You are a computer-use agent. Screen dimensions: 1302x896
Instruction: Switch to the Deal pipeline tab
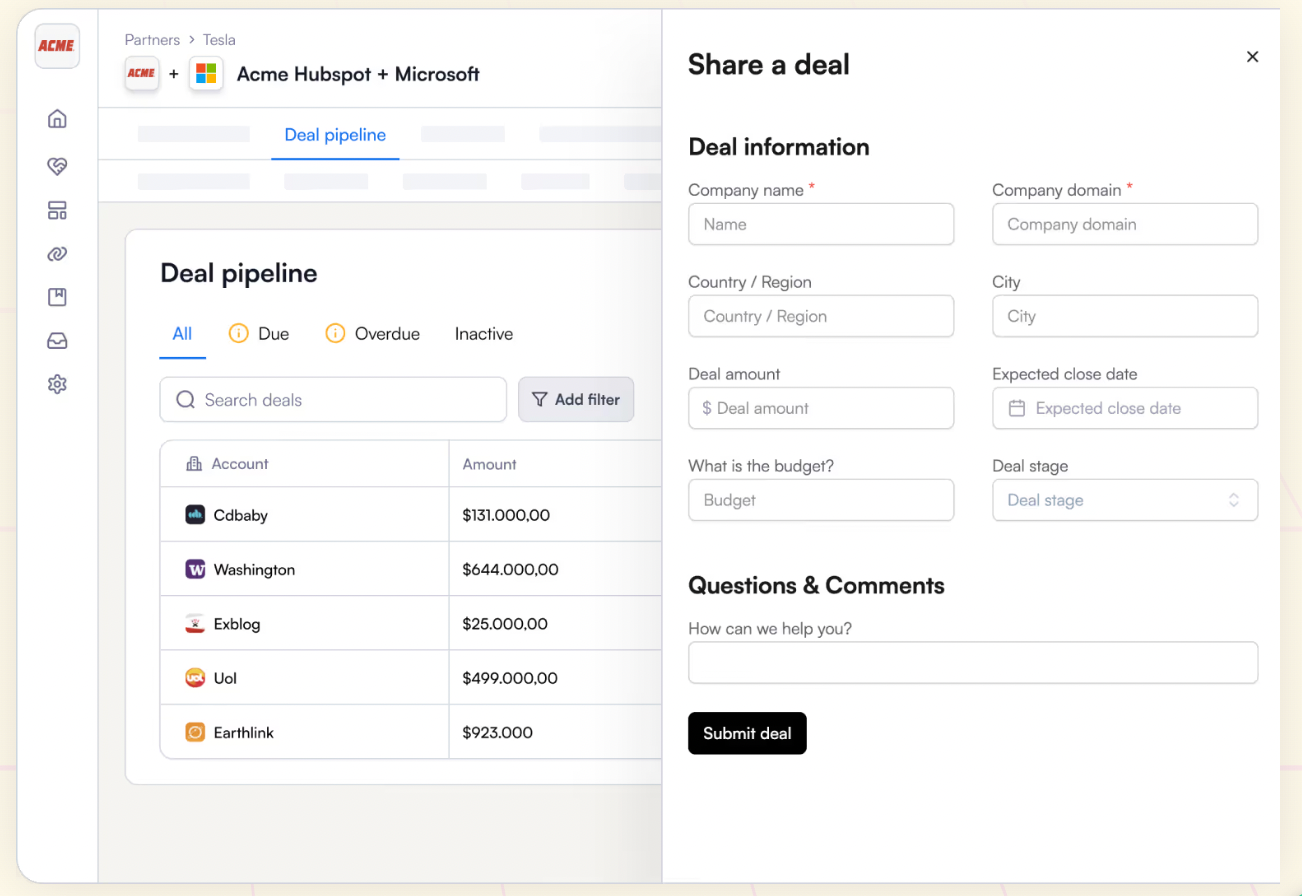point(335,135)
